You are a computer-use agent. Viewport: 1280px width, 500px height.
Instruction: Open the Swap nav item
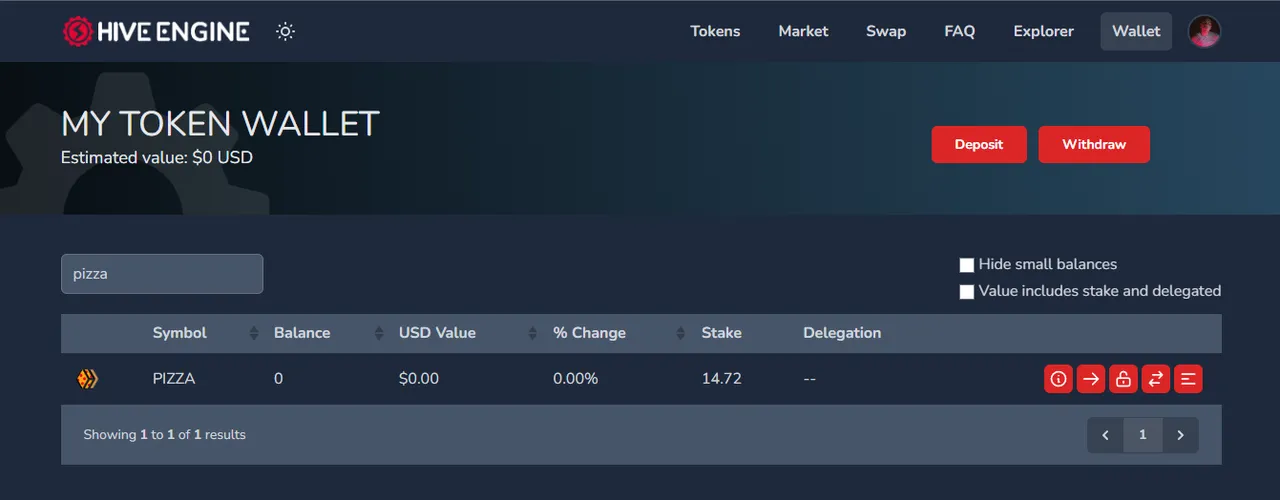(886, 31)
